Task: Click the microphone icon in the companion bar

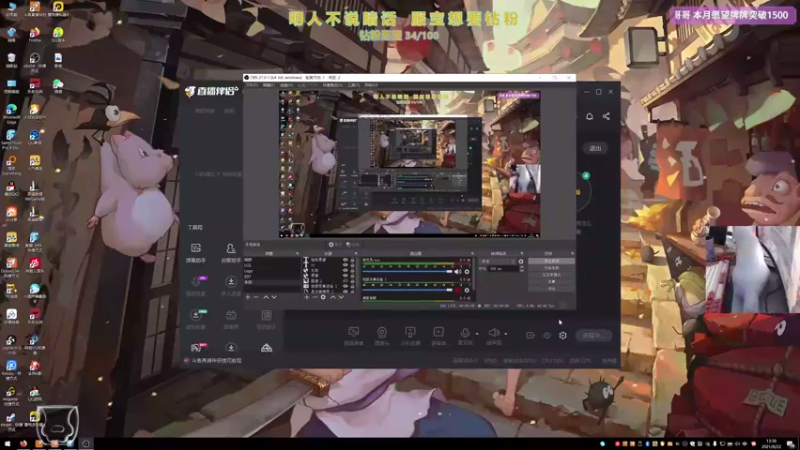Action: click(x=465, y=333)
